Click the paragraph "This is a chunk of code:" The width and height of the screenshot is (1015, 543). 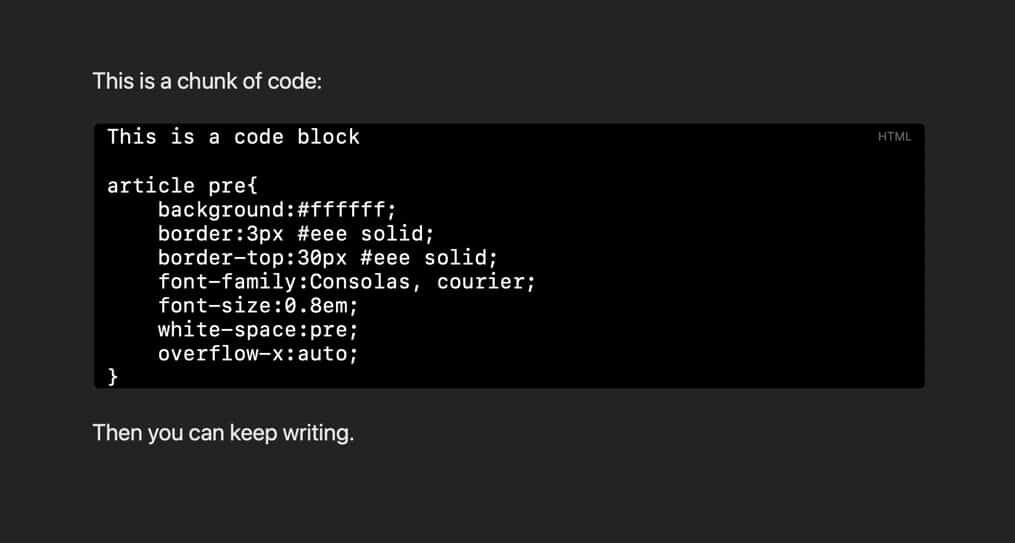[207, 81]
